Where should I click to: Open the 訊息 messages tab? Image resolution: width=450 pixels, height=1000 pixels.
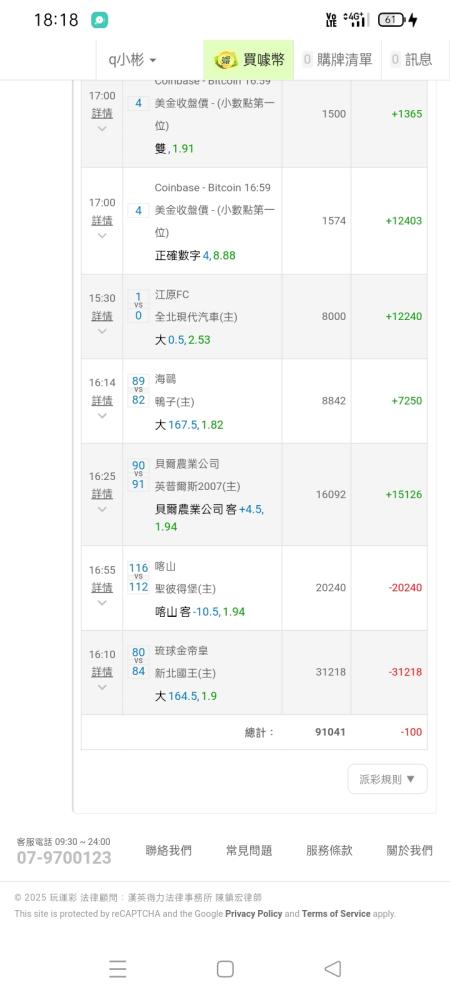tap(412, 60)
